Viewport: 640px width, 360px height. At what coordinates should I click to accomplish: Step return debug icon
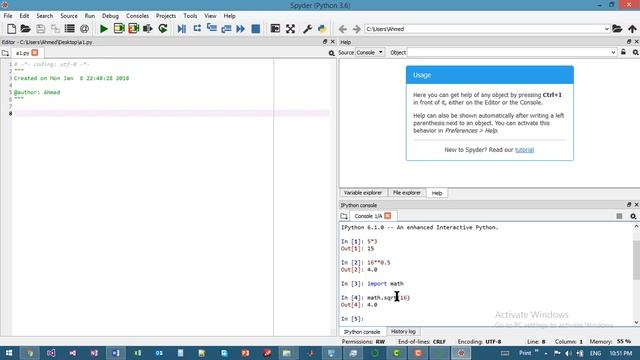pos(226,29)
